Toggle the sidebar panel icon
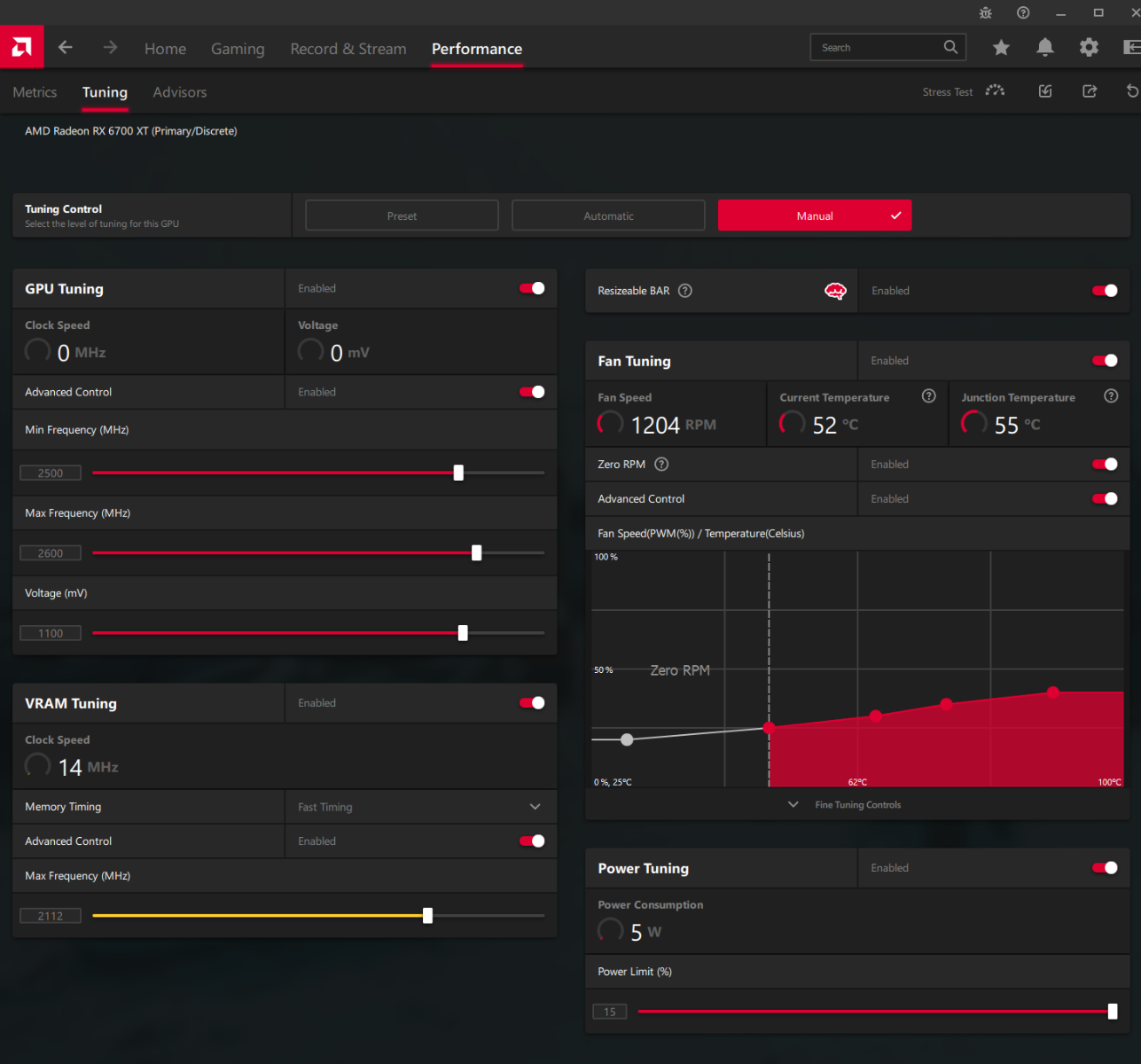 click(1132, 48)
